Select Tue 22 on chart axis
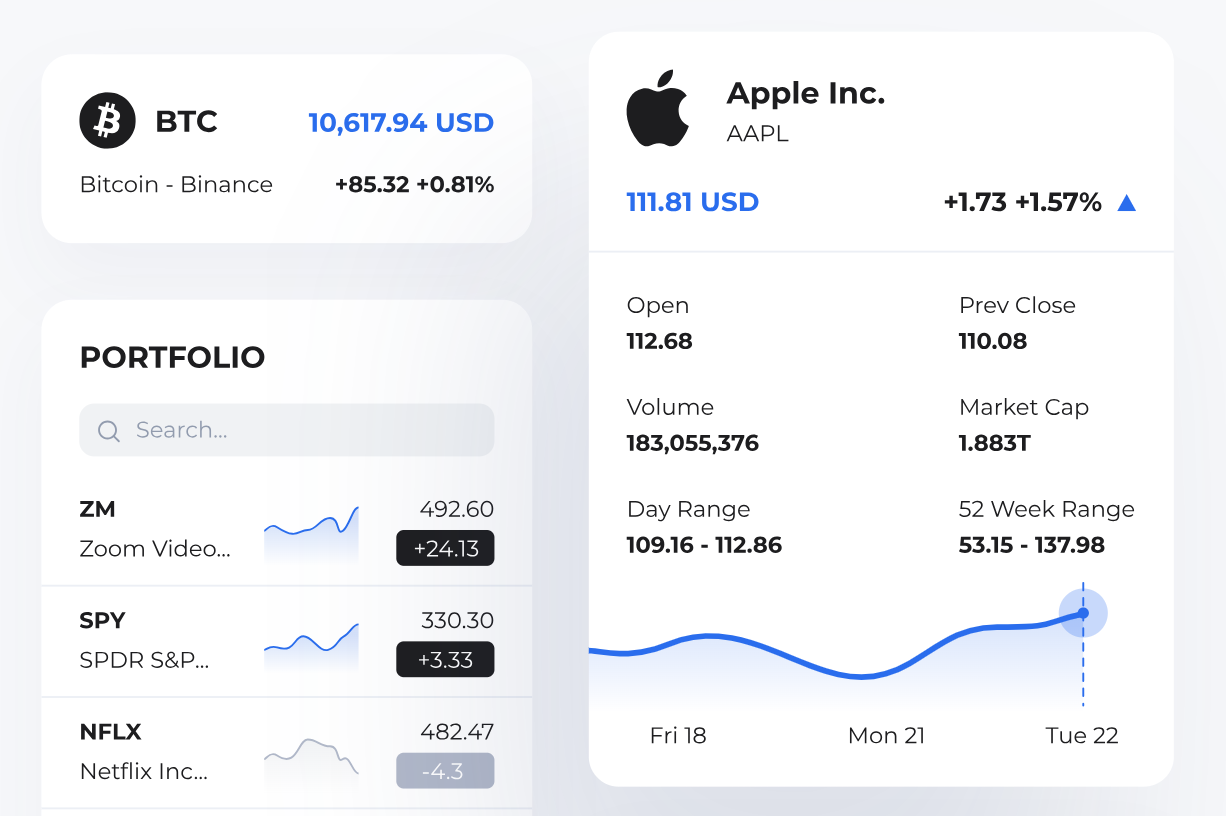The height and width of the screenshot is (816, 1226). point(1081,736)
